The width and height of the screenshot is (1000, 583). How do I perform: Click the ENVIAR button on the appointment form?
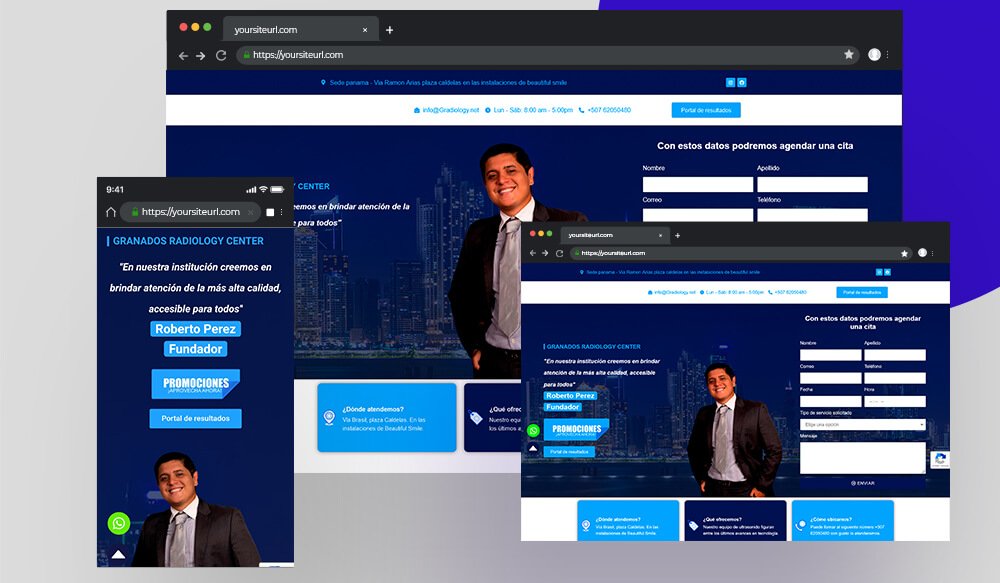pyautogui.click(x=862, y=483)
